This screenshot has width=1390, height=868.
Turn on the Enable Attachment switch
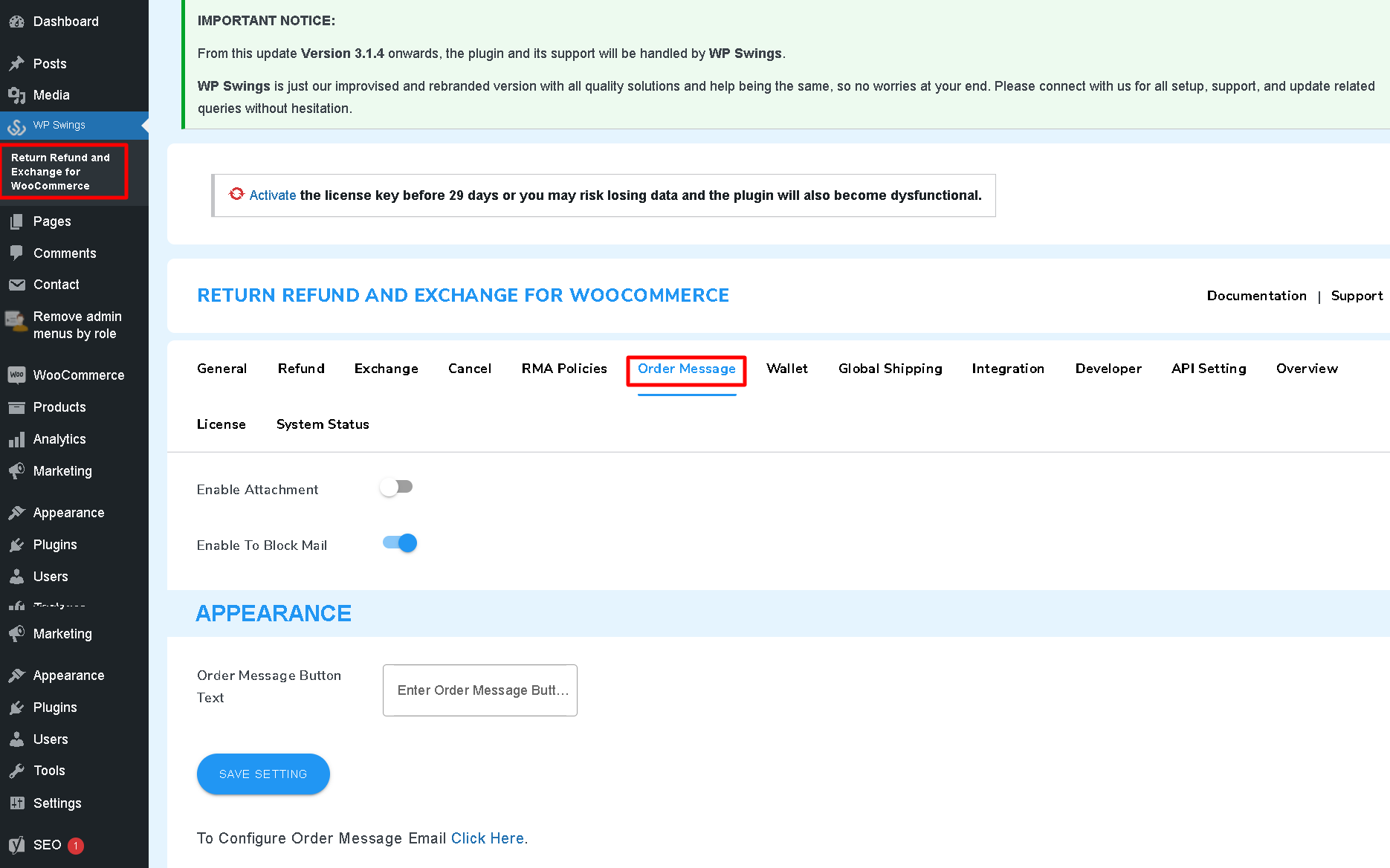(x=396, y=488)
